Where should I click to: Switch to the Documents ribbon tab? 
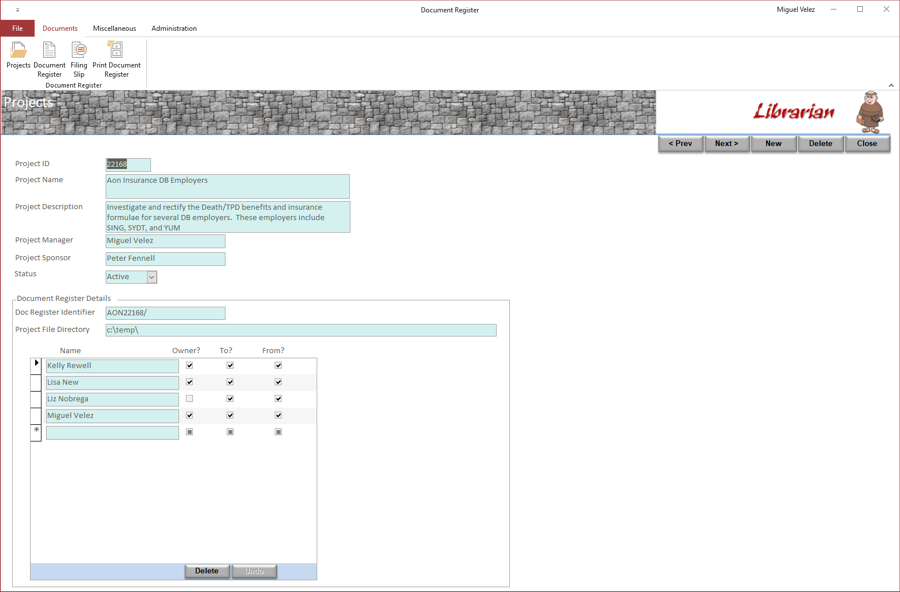coord(60,28)
